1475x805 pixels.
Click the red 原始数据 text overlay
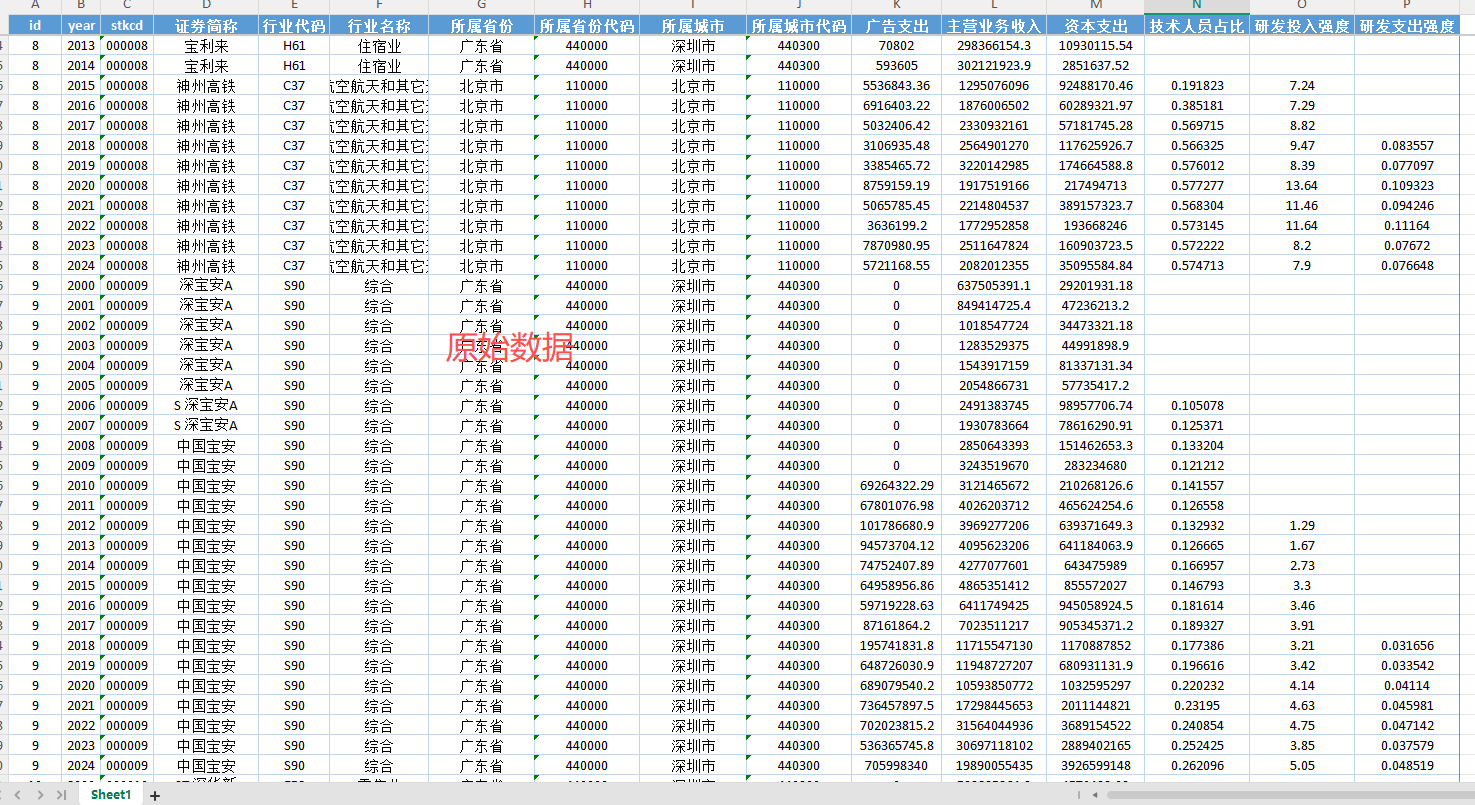point(509,347)
